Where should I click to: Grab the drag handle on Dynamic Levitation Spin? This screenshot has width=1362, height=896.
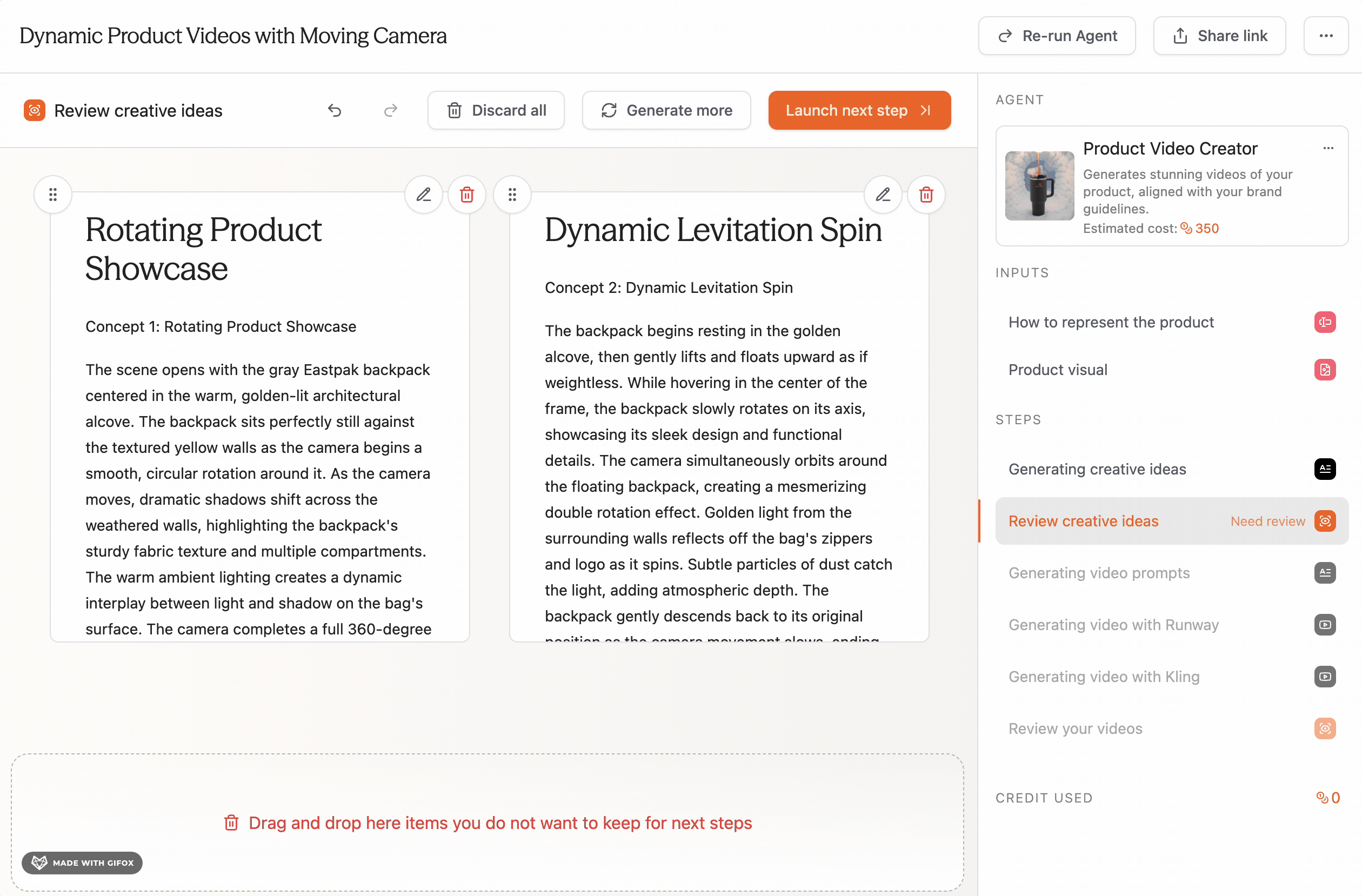click(512, 195)
